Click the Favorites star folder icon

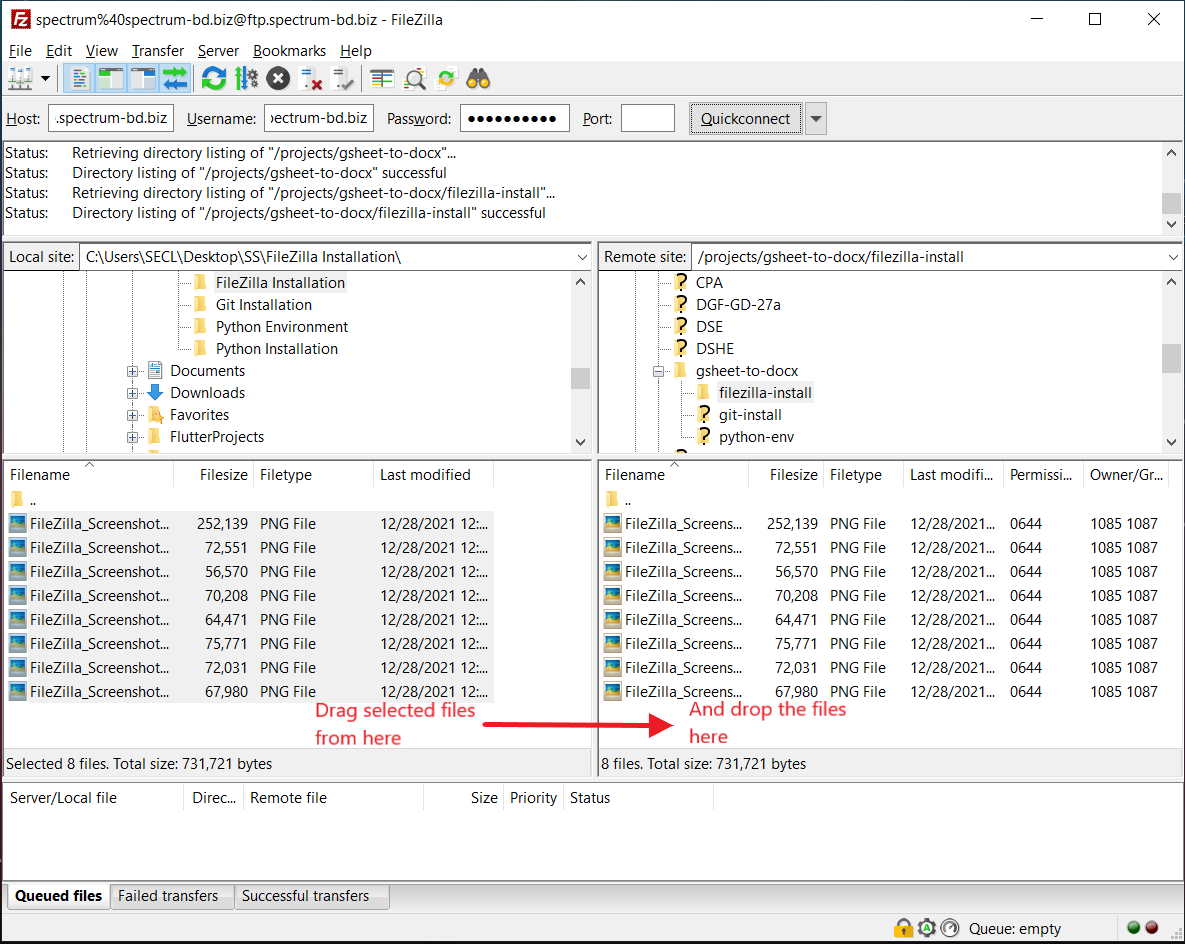(x=156, y=414)
